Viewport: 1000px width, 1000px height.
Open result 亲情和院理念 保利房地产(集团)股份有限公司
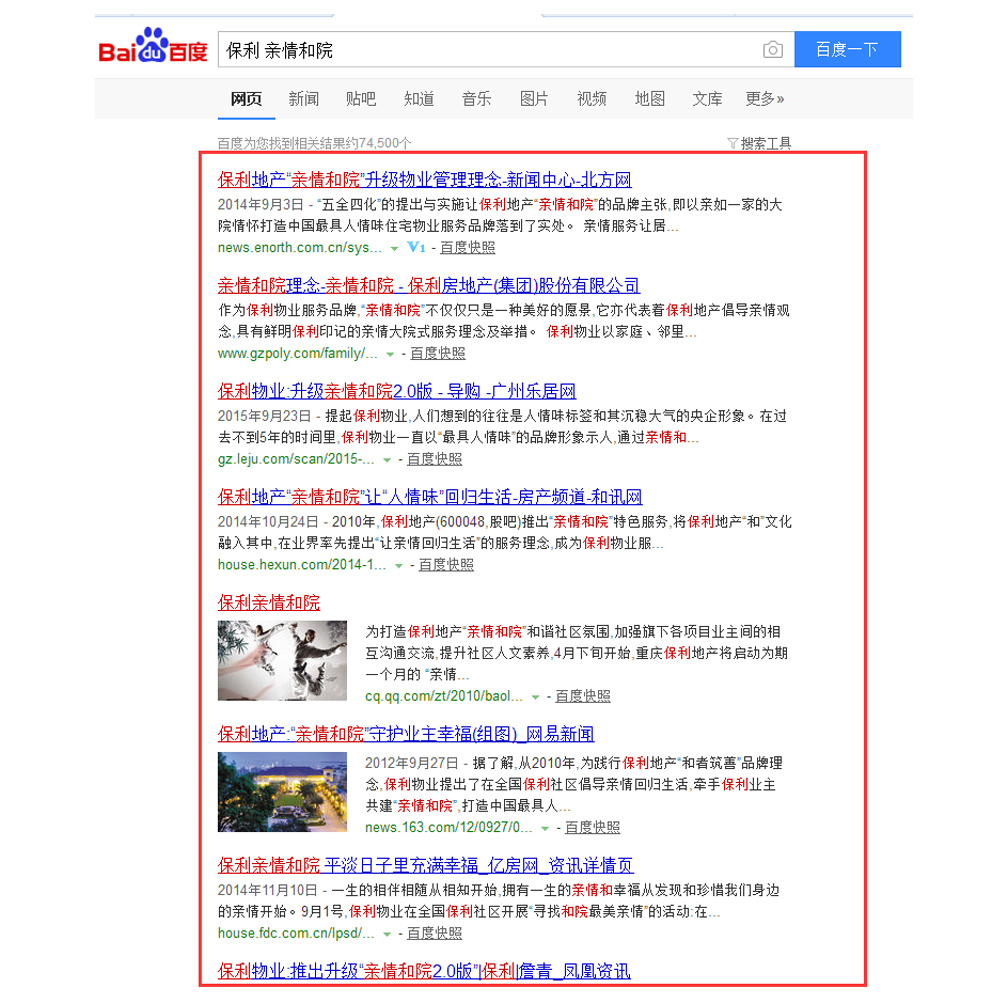(x=429, y=286)
